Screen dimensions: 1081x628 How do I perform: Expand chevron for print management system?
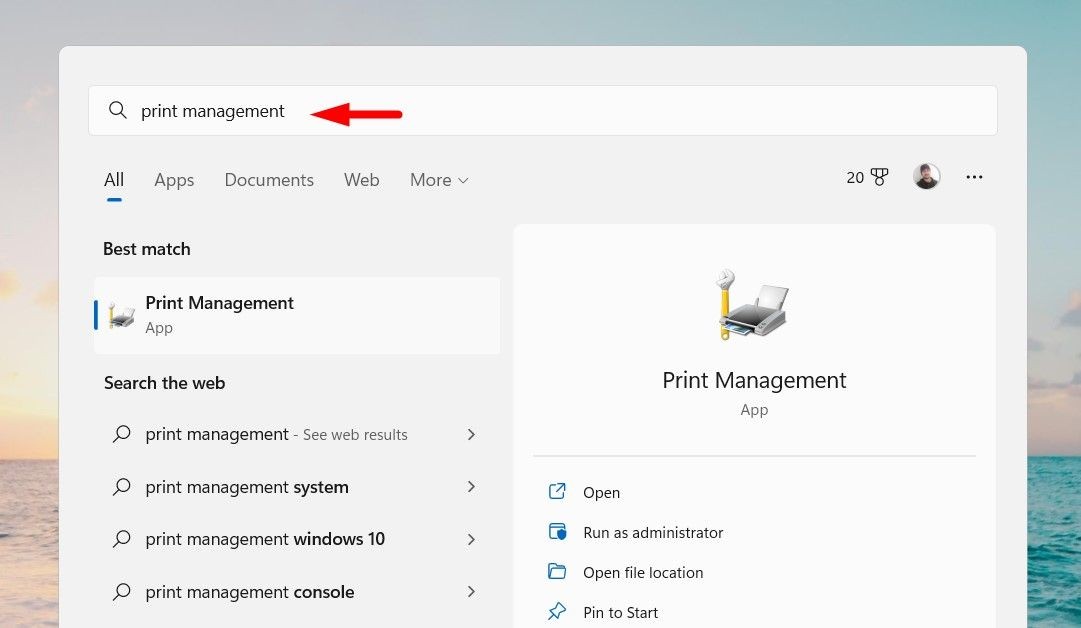coord(472,487)
